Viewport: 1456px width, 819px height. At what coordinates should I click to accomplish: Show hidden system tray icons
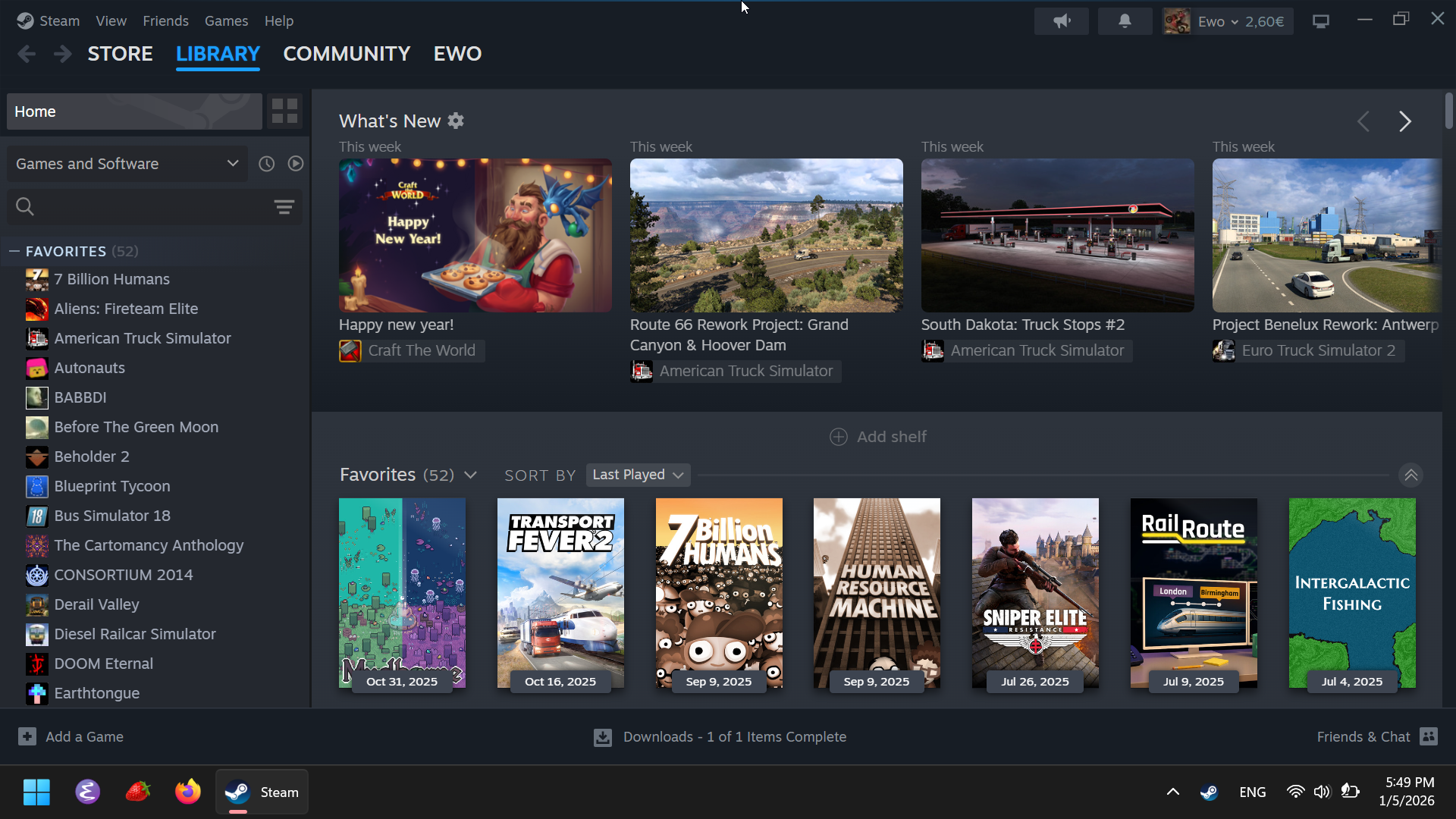point(1172,792)
